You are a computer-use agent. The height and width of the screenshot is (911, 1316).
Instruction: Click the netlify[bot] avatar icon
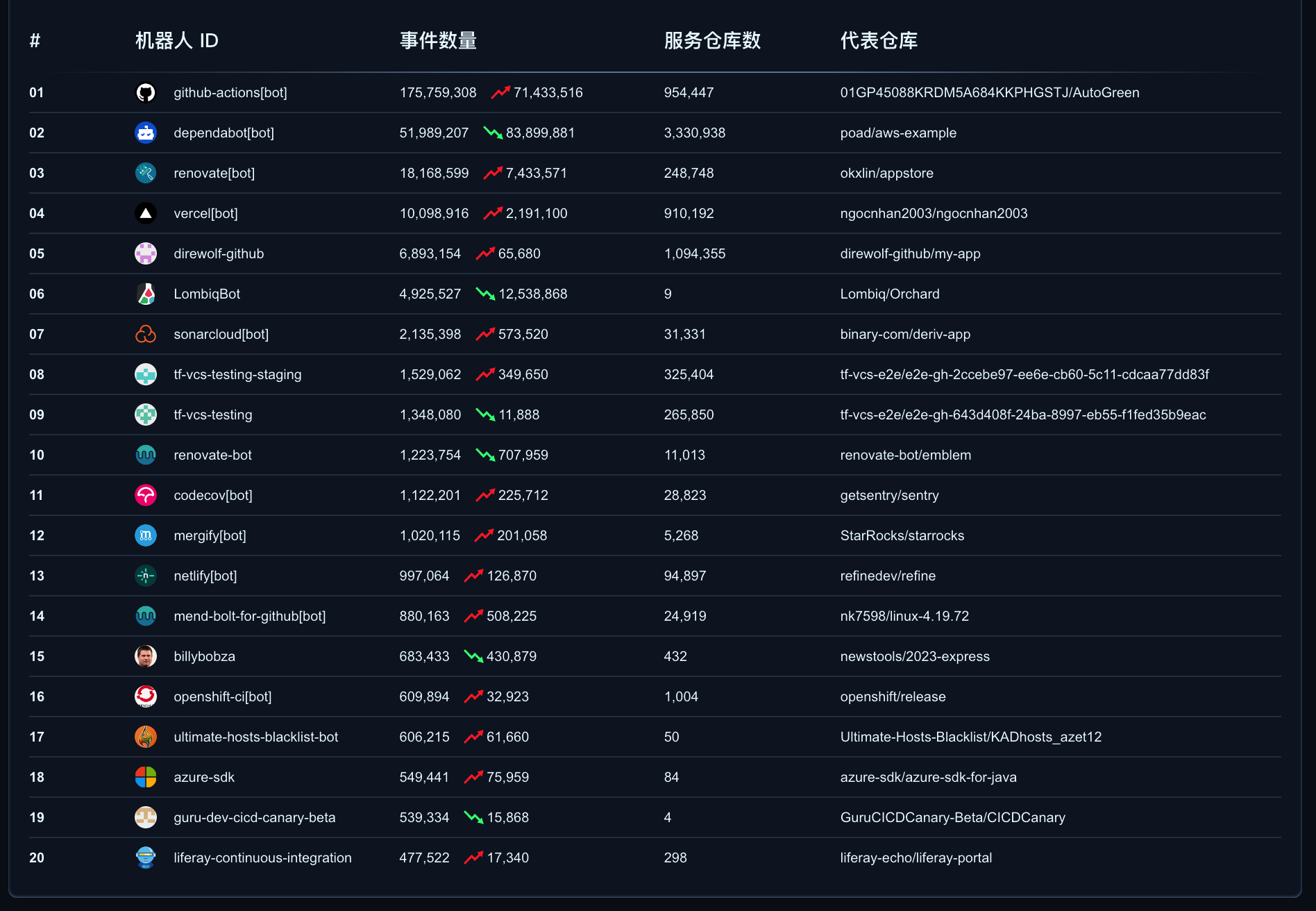[146, 576]
